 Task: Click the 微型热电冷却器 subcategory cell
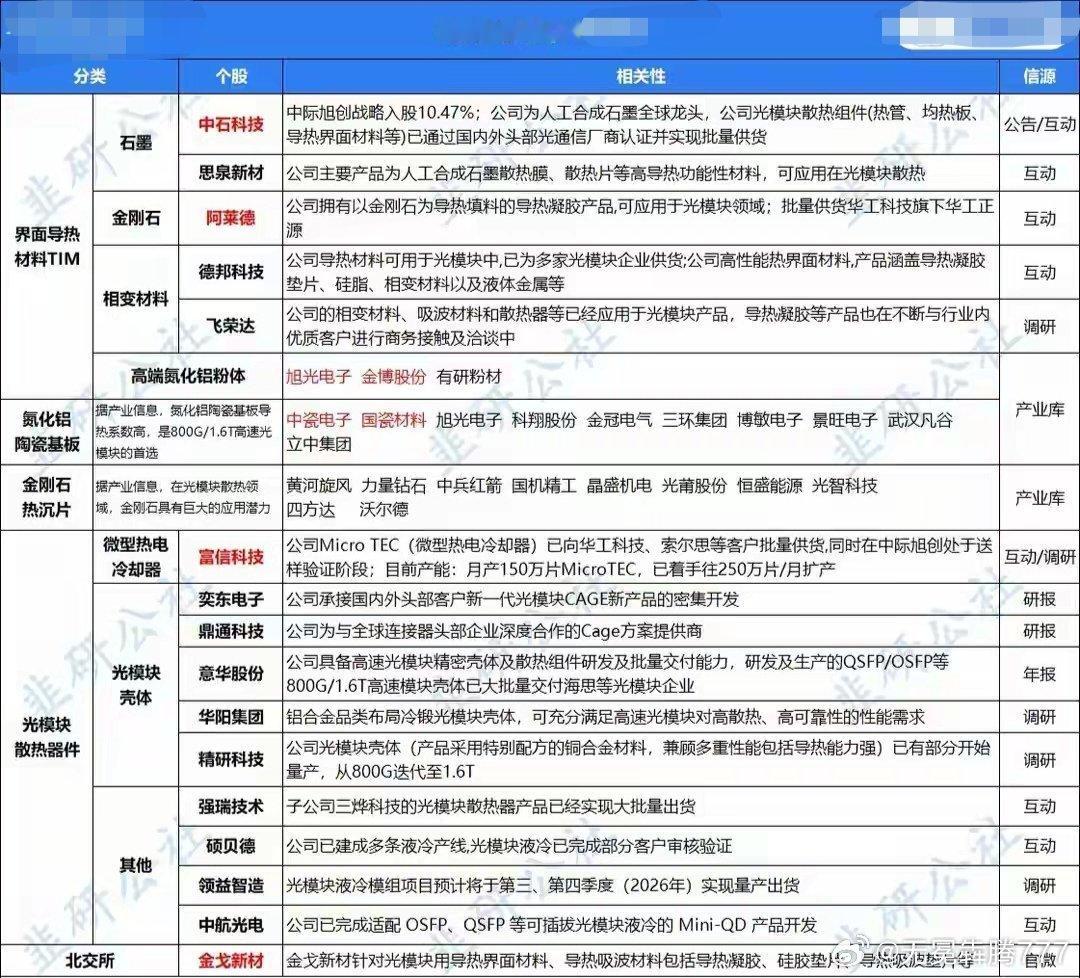[136, 557]
